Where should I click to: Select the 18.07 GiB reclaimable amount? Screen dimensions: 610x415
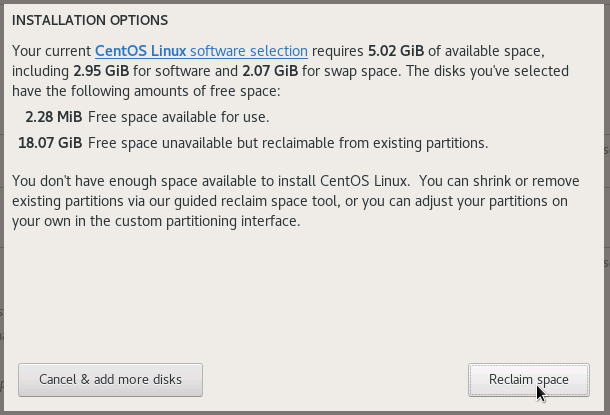coord(50,143)
